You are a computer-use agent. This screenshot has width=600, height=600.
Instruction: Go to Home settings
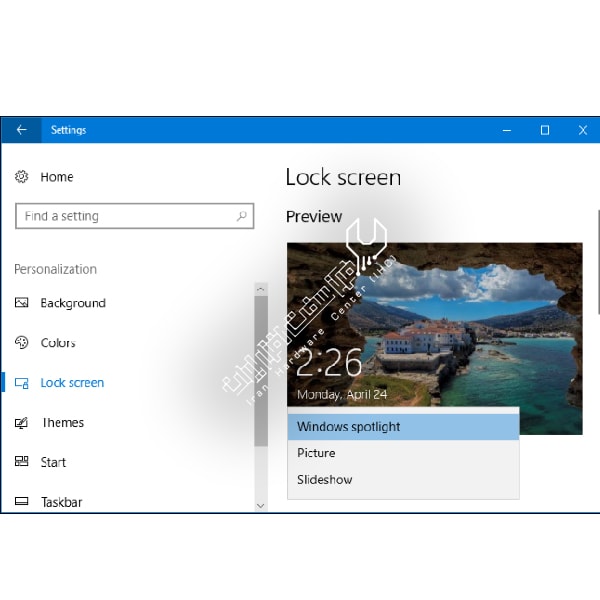point(57,177)
